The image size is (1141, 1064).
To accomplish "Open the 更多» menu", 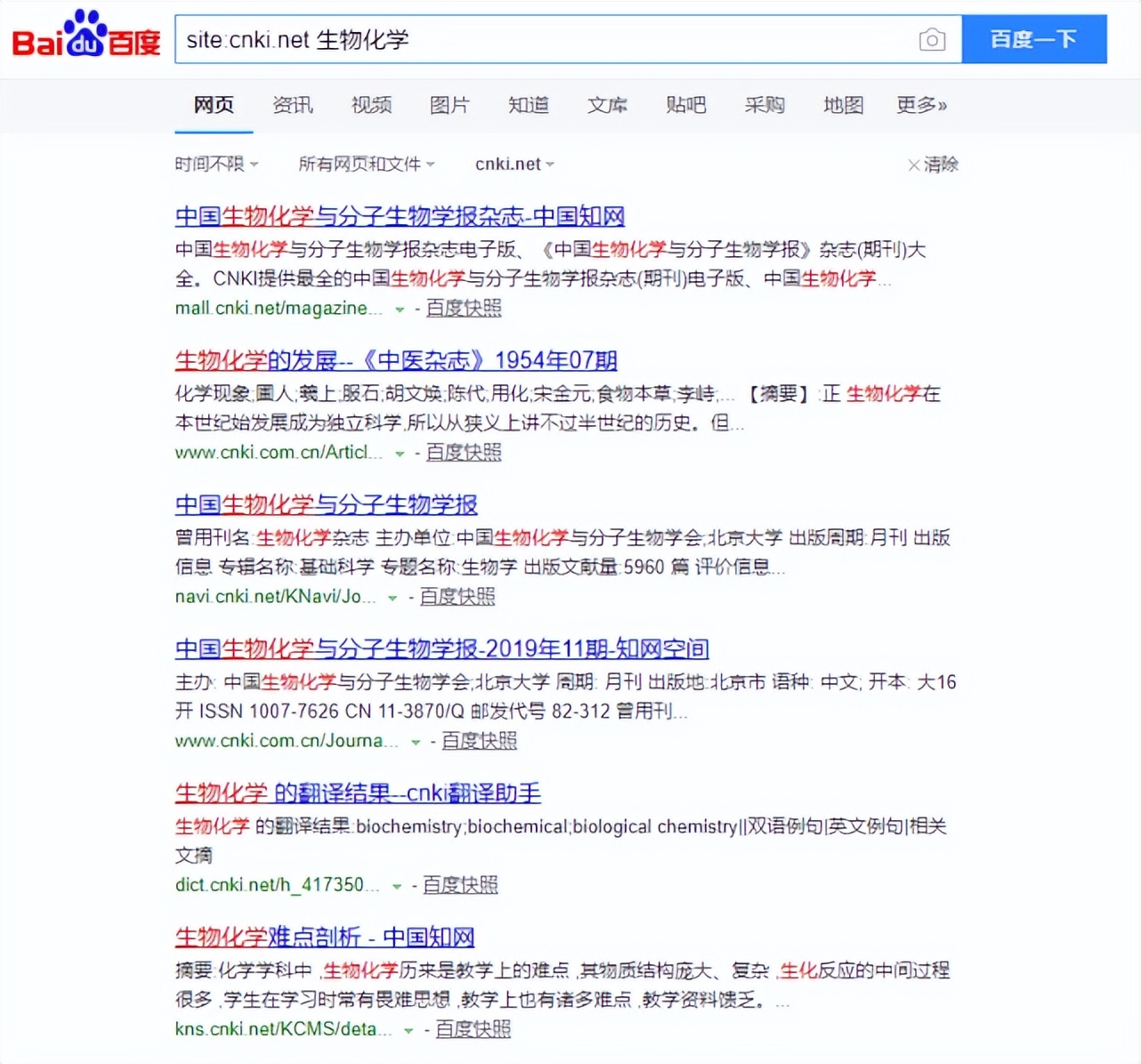I will (921, 105).
